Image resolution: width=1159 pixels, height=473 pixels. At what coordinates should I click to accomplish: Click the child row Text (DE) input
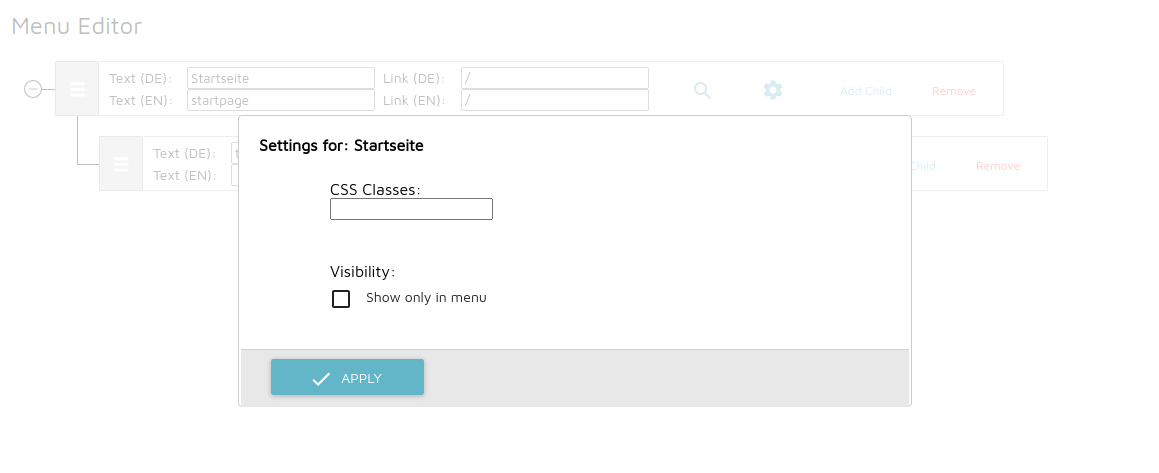[235, 153]
